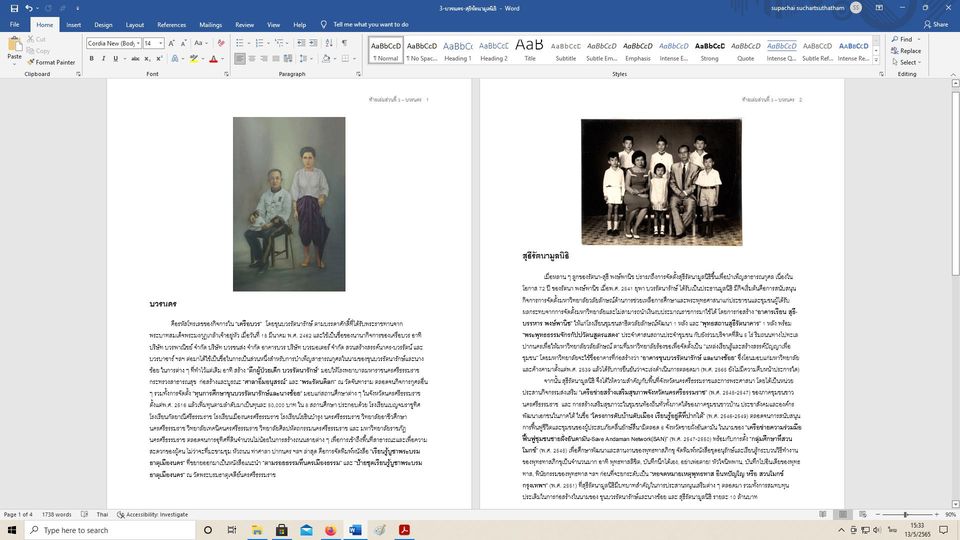
Task: Apply red font color
Action: tap(213, 59)
